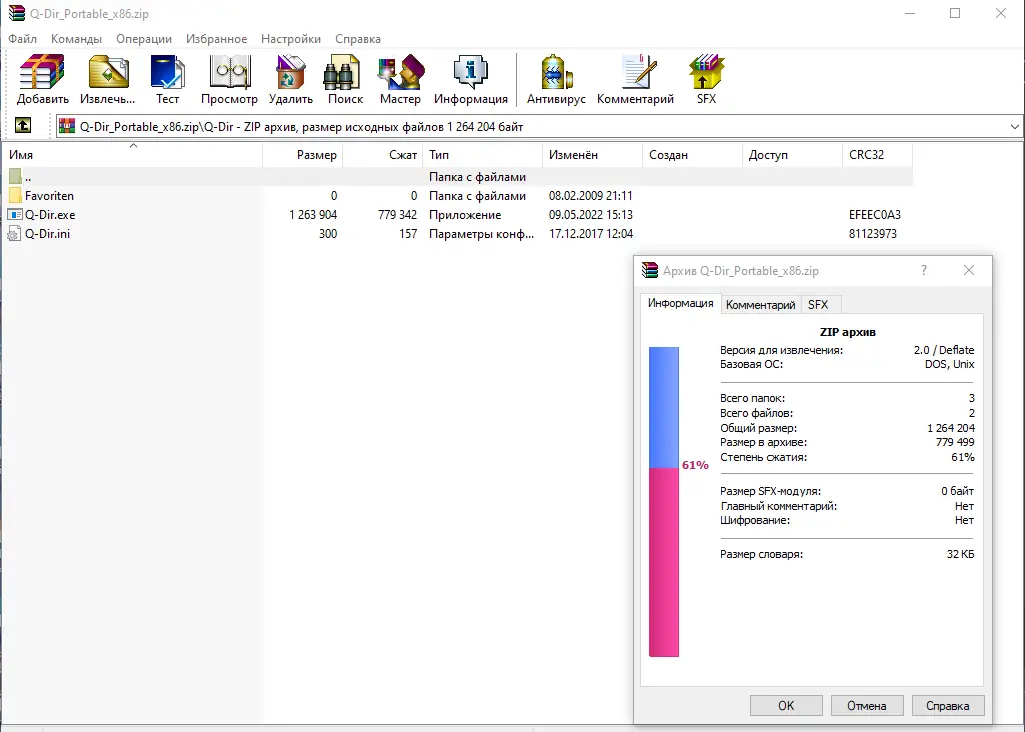
Task: Select the Q-Dir.exe file name
Action: (x=50, y=214)
